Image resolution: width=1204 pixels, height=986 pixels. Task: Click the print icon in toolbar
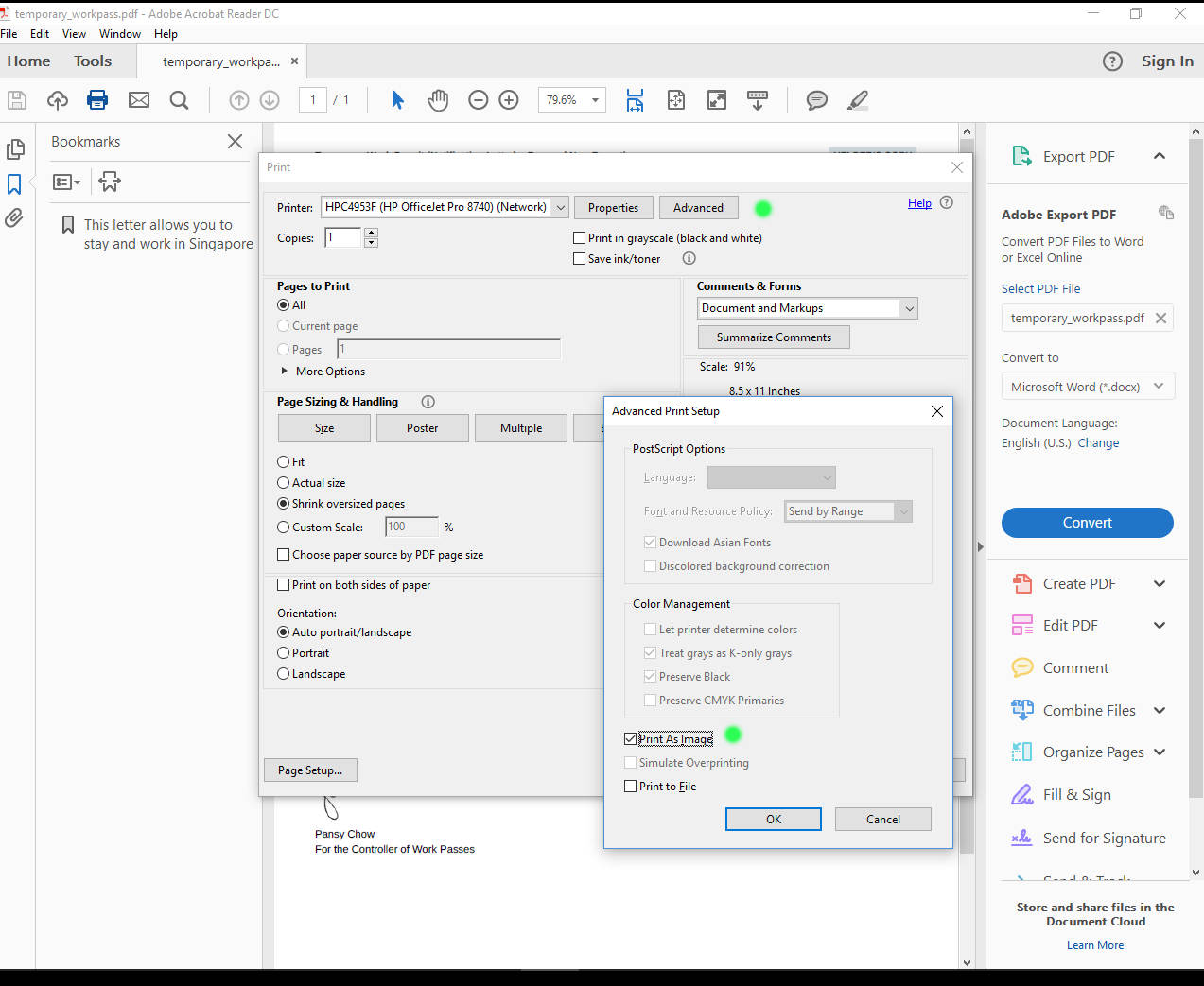point(97,100)
